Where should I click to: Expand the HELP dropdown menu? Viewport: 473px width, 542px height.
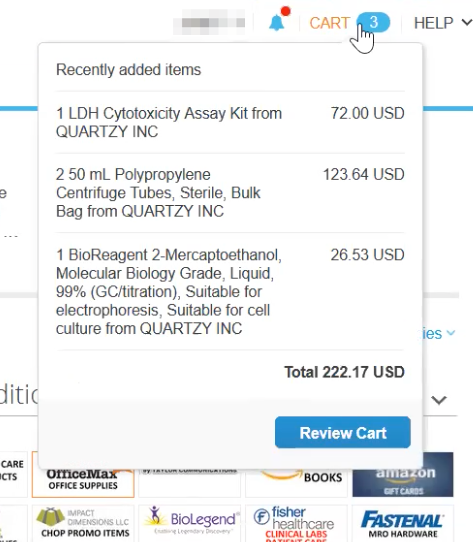[x=443, y=23]
